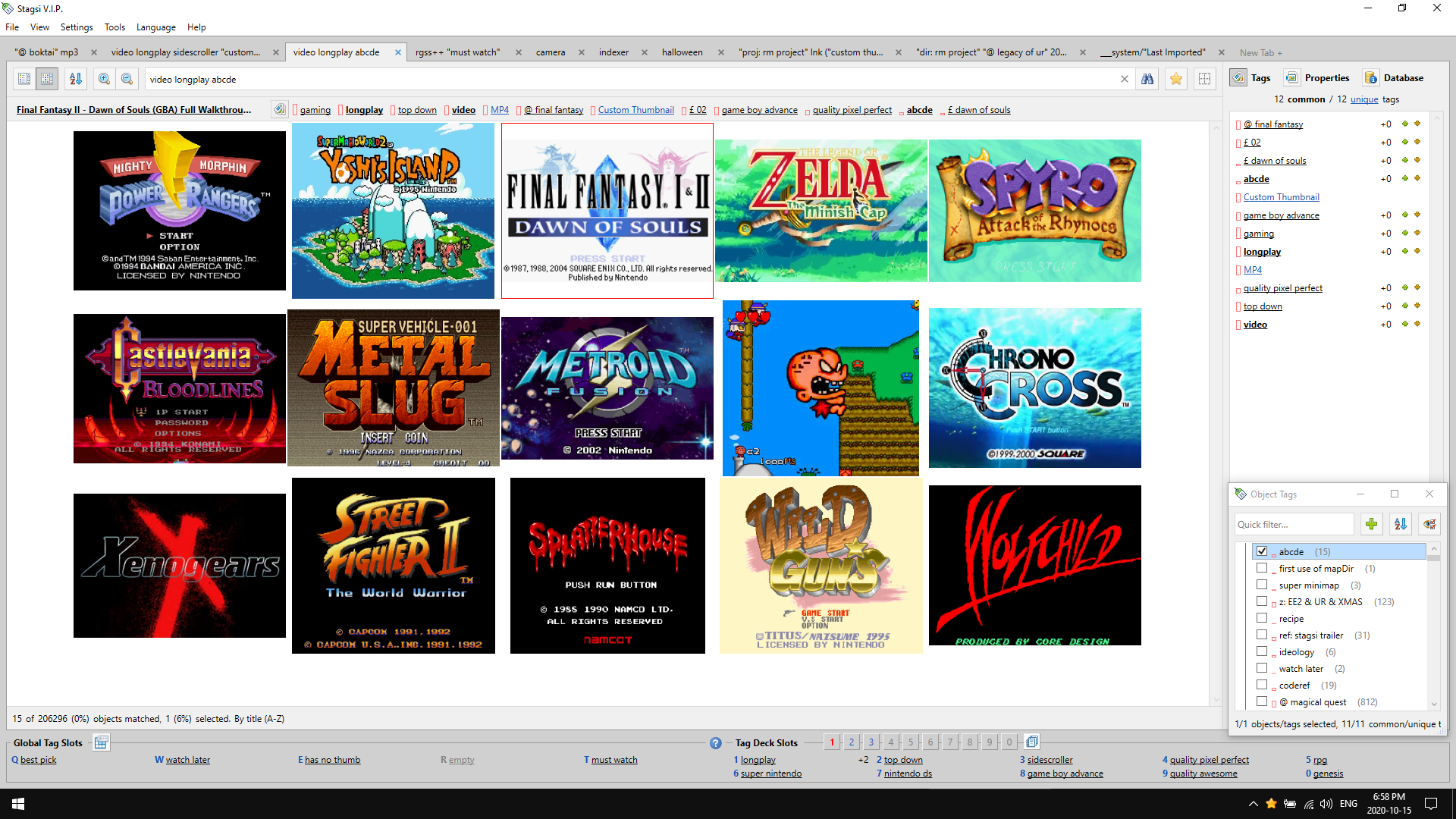Image resolution: width=1456 pixels, height=819 pixels.
Task: Switch to thumbnail grid view
Action: click(x=47, y=79)
